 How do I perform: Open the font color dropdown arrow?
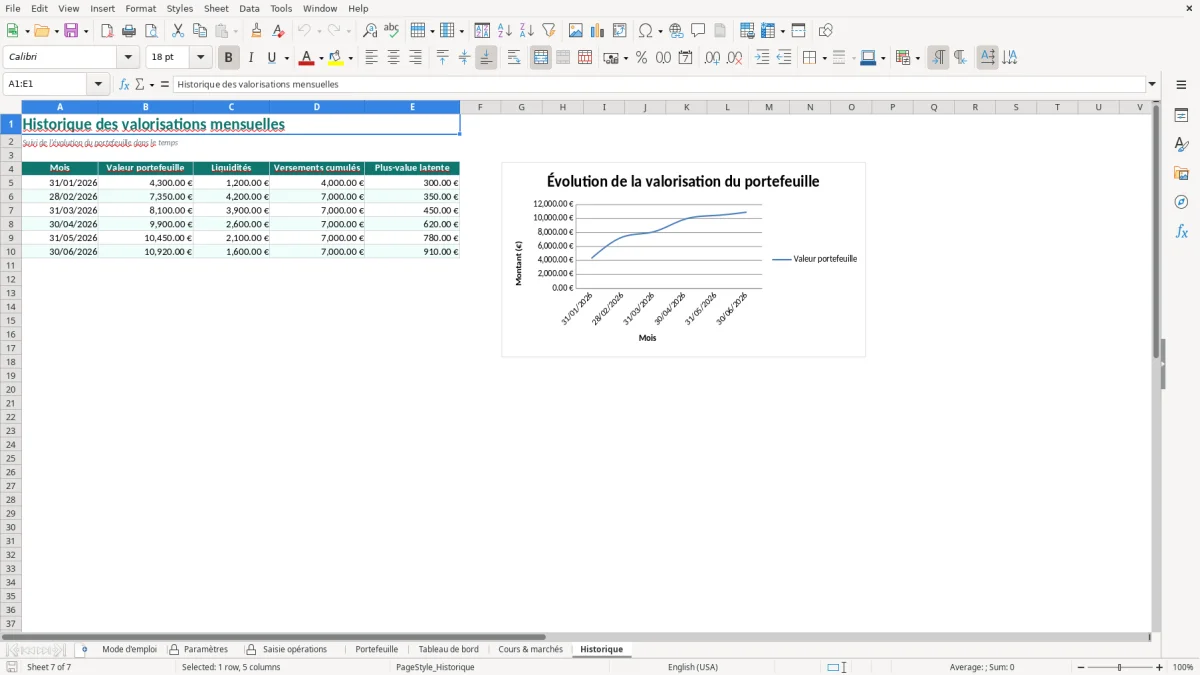pos(321,58)
